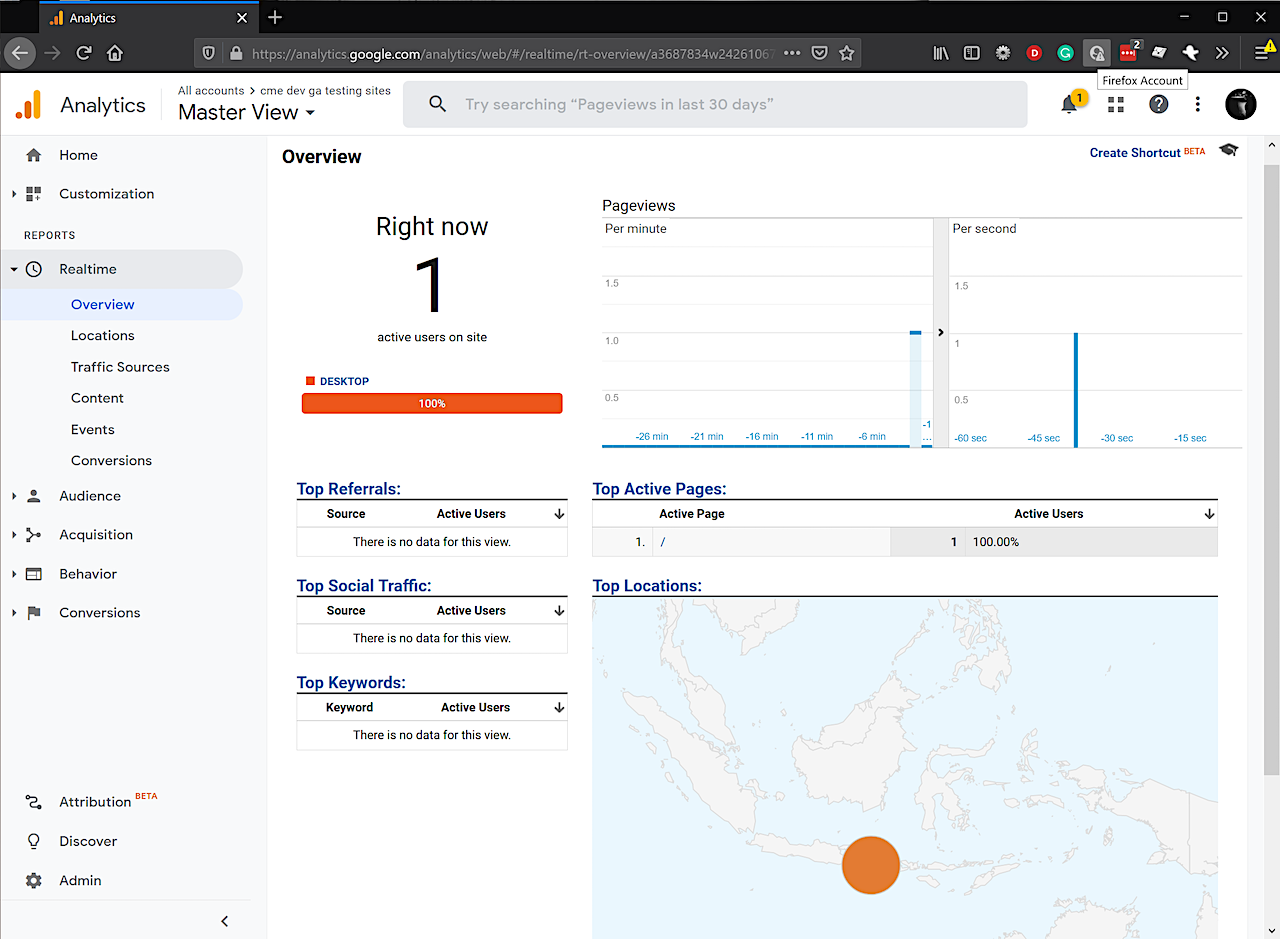Click the Grammarly extension icon
1280x939 pixels.
[1066, 53]
